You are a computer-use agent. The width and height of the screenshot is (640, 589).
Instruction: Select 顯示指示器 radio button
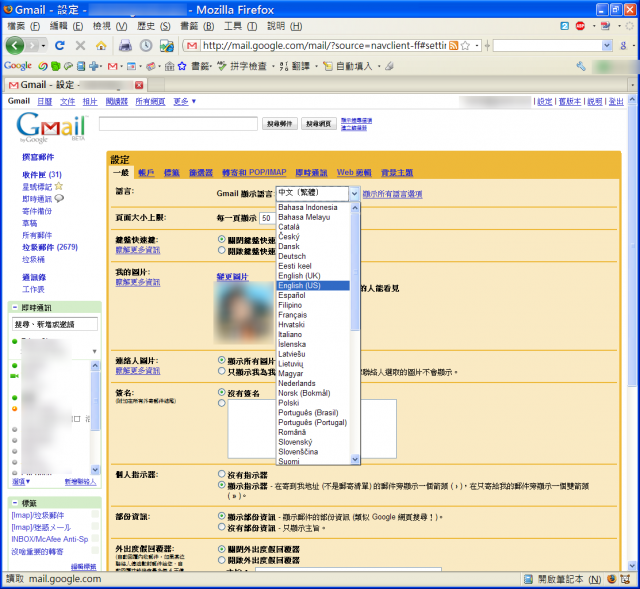[222, 485]
